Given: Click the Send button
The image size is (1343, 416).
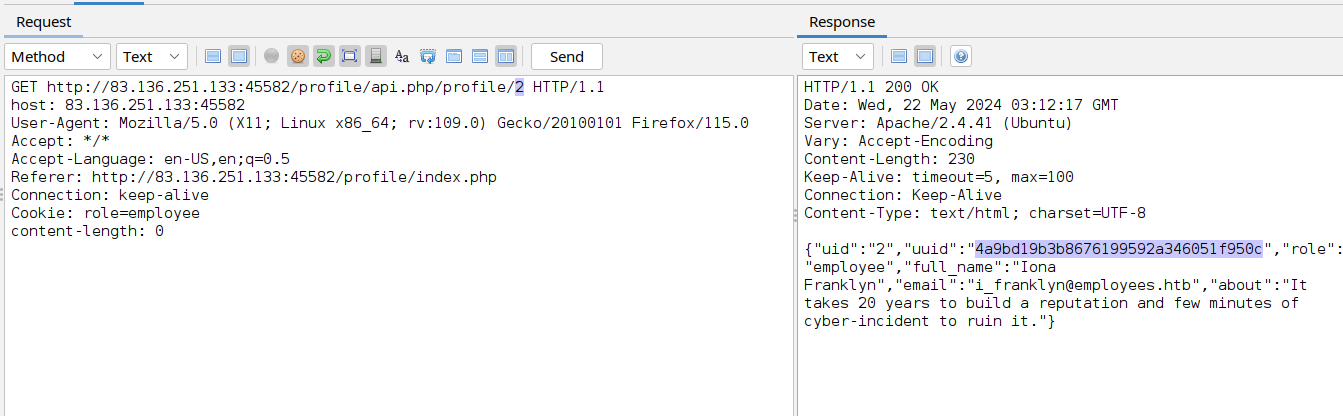Looking at the screenshot, I should (x=567, y=57).
